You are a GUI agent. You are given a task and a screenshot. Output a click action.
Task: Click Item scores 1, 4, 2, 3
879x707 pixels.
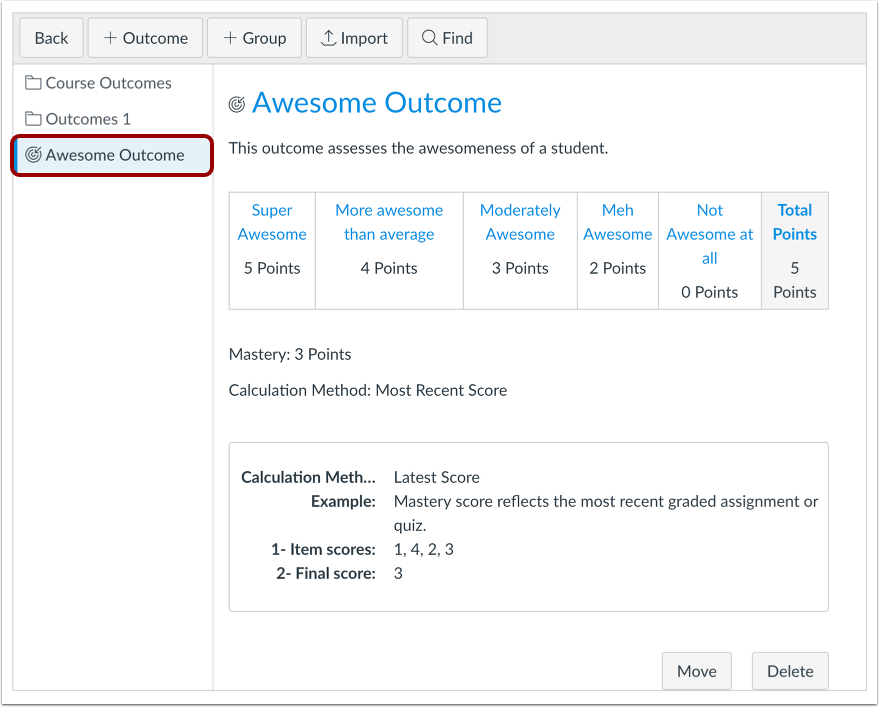[424, 549]
